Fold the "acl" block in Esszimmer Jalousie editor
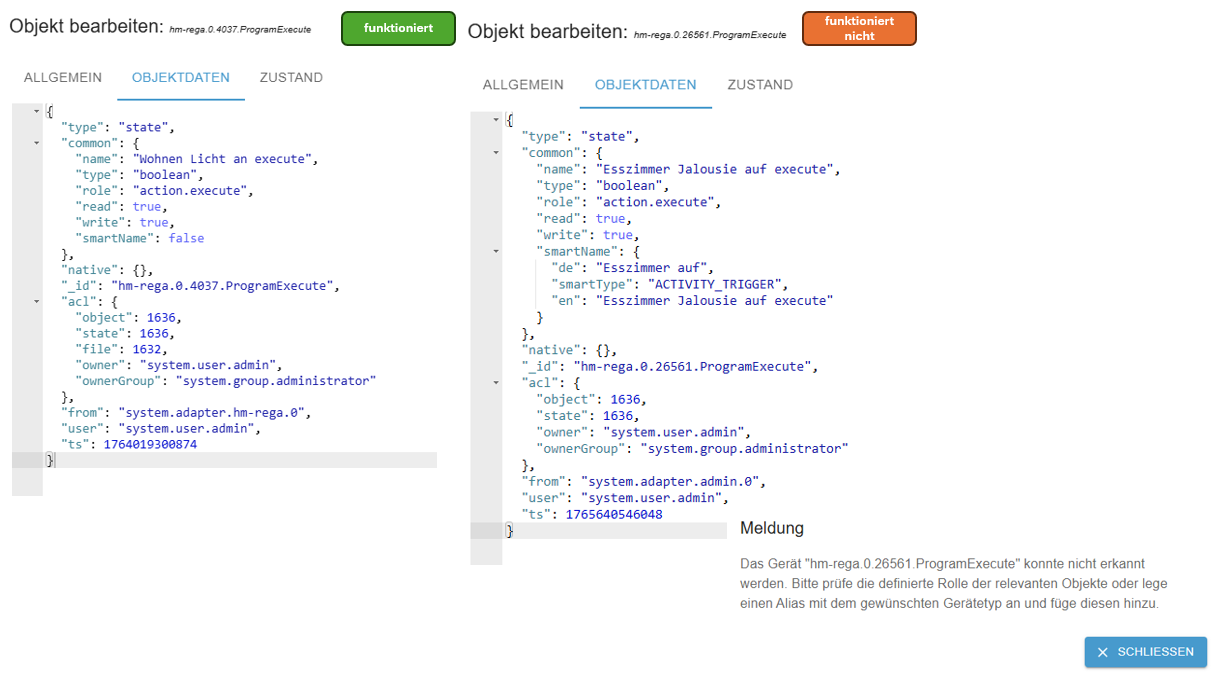This screenshot has height=673, width=1212. (496, 383)
